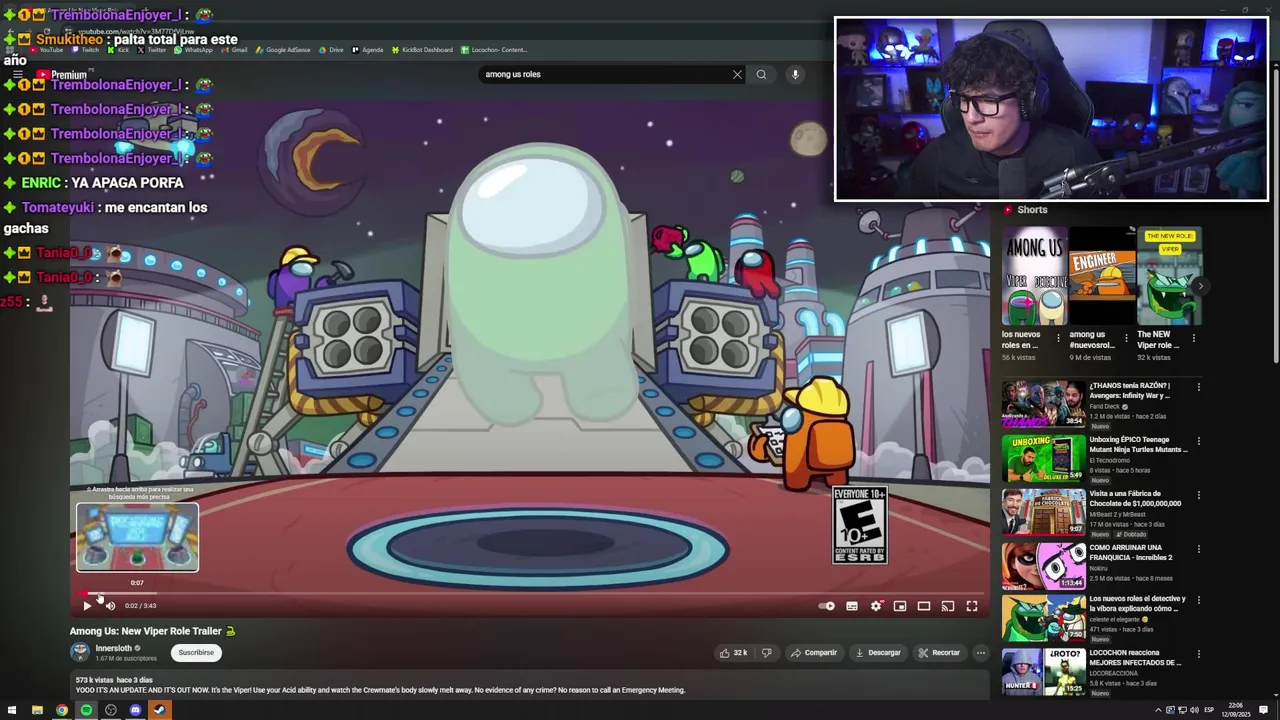
Task: Open options for 'among us #nuevosrol' Short
Action: [1127, 339]
